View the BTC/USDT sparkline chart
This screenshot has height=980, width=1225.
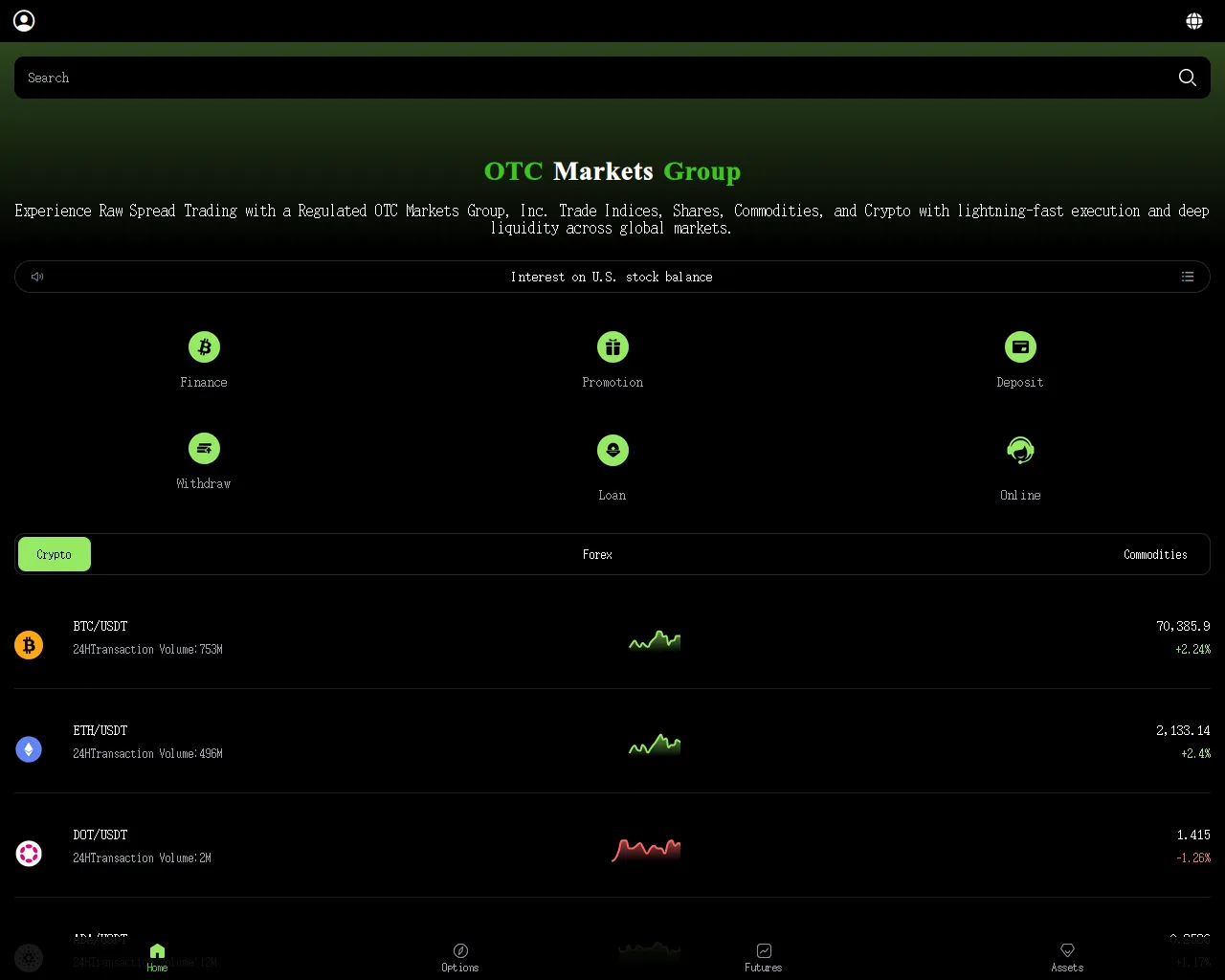pyautogui.click(x=655, y=640)
